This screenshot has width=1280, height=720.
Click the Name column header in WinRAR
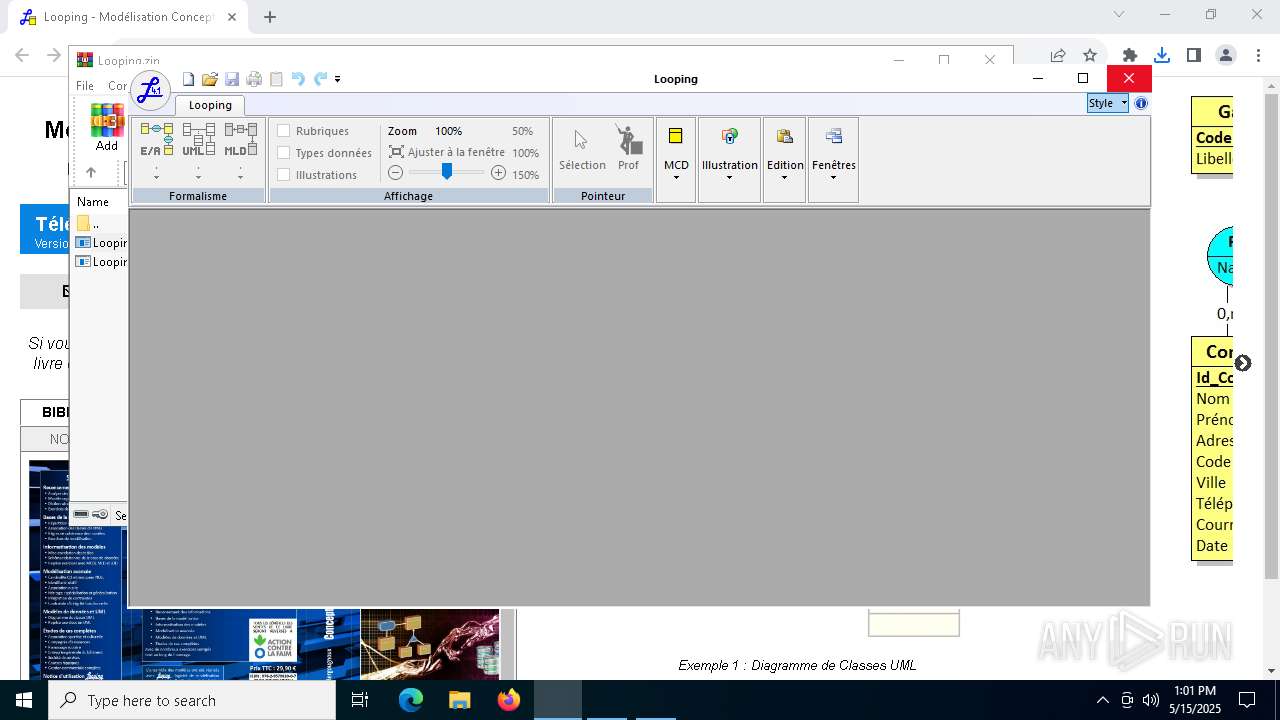tap(93, 202)
